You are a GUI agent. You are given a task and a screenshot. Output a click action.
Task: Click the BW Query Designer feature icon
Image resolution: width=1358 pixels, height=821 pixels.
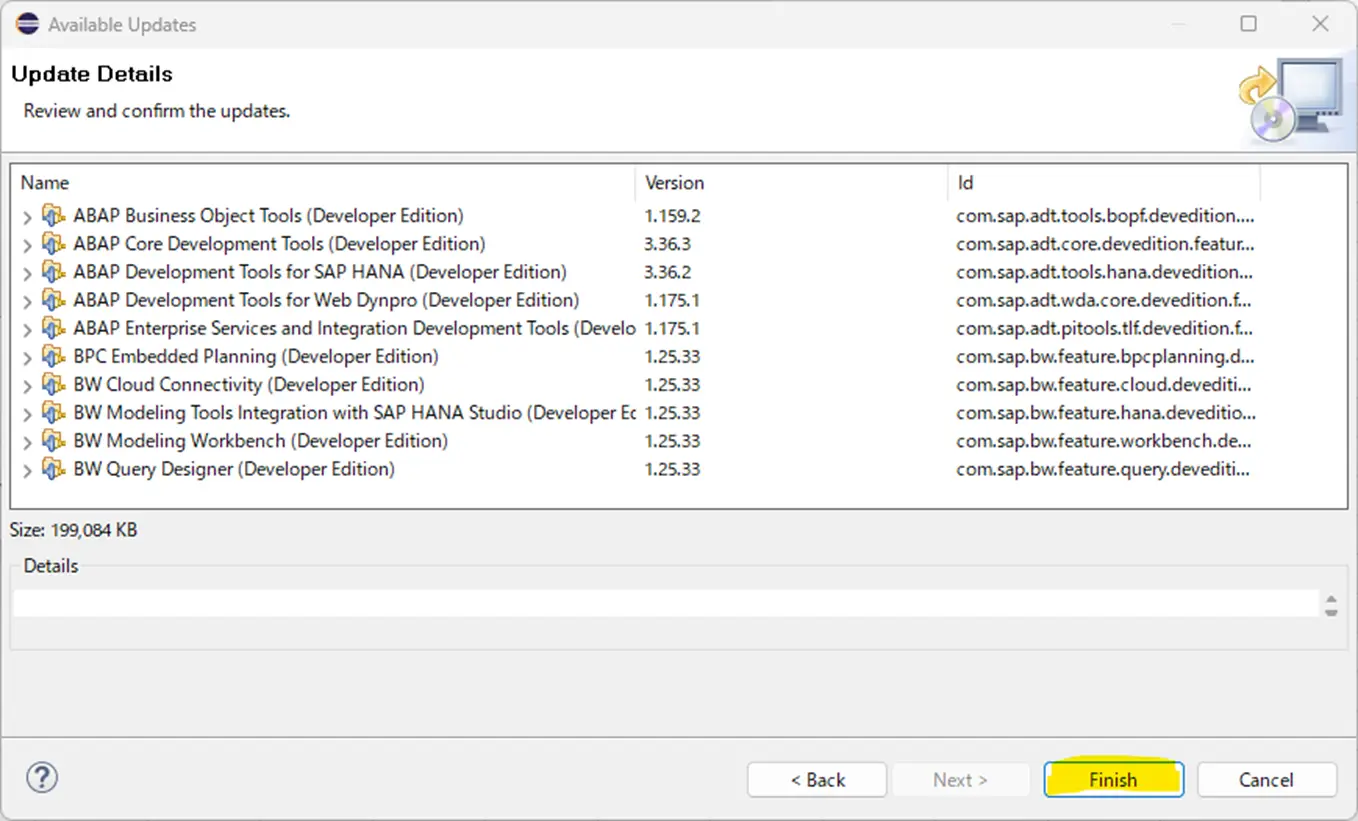[x=53, y=468]
